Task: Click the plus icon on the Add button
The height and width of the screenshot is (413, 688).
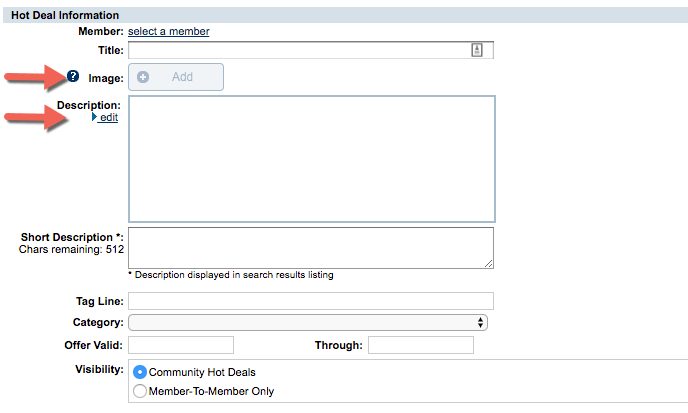Action: pyautogui.click(x=143, y=77)
